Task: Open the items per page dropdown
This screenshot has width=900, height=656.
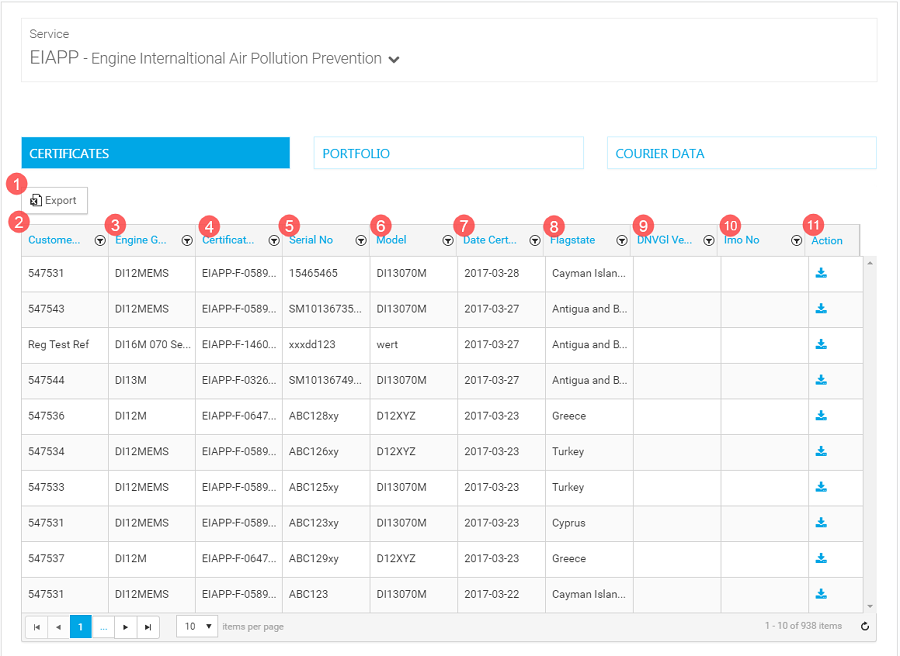Action: pyautogui.click(x=196, y=626)
